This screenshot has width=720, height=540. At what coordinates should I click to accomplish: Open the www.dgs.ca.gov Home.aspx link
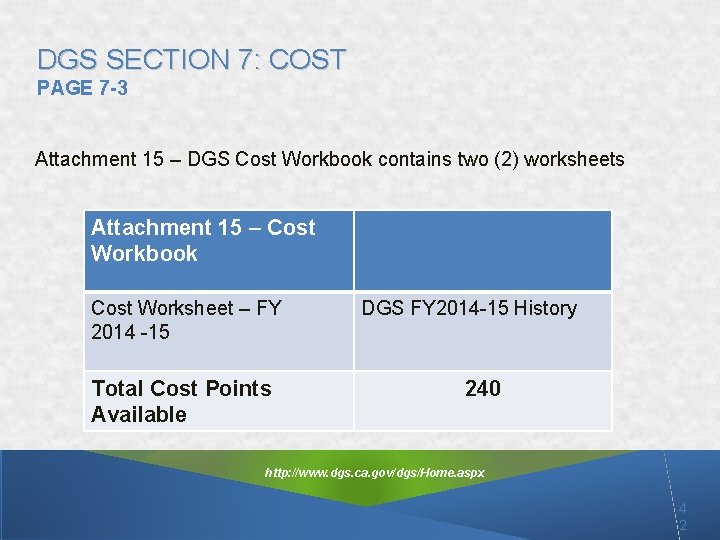tap(374, 472)
